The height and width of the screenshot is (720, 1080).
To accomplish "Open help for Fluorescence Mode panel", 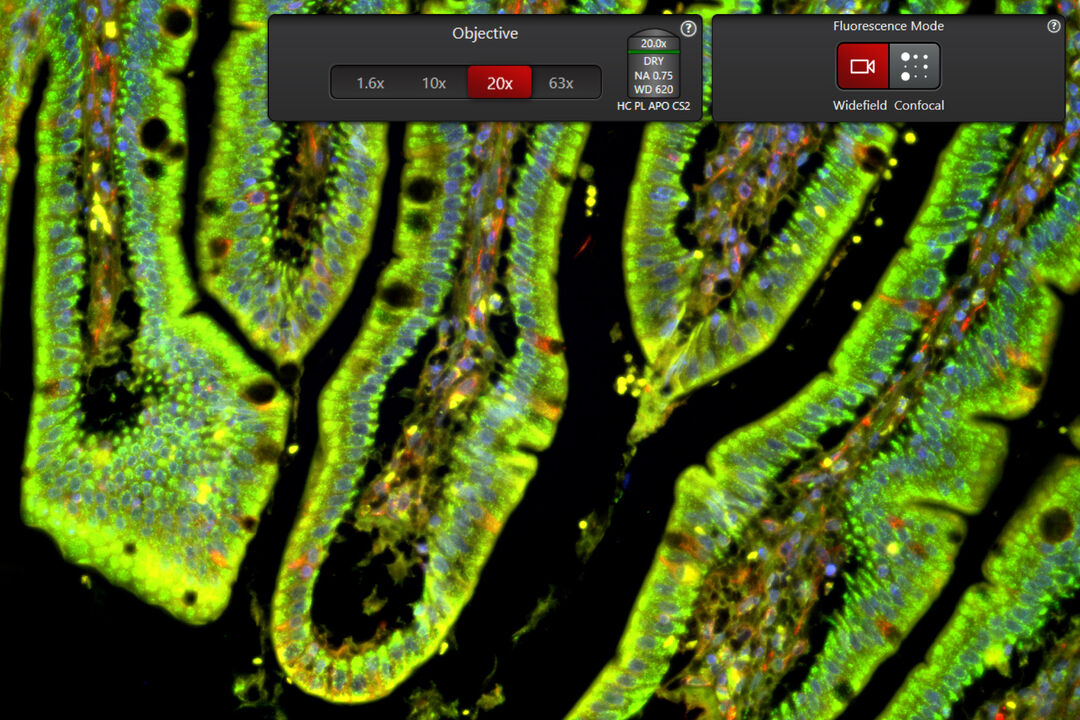I will pos(1054,26).
